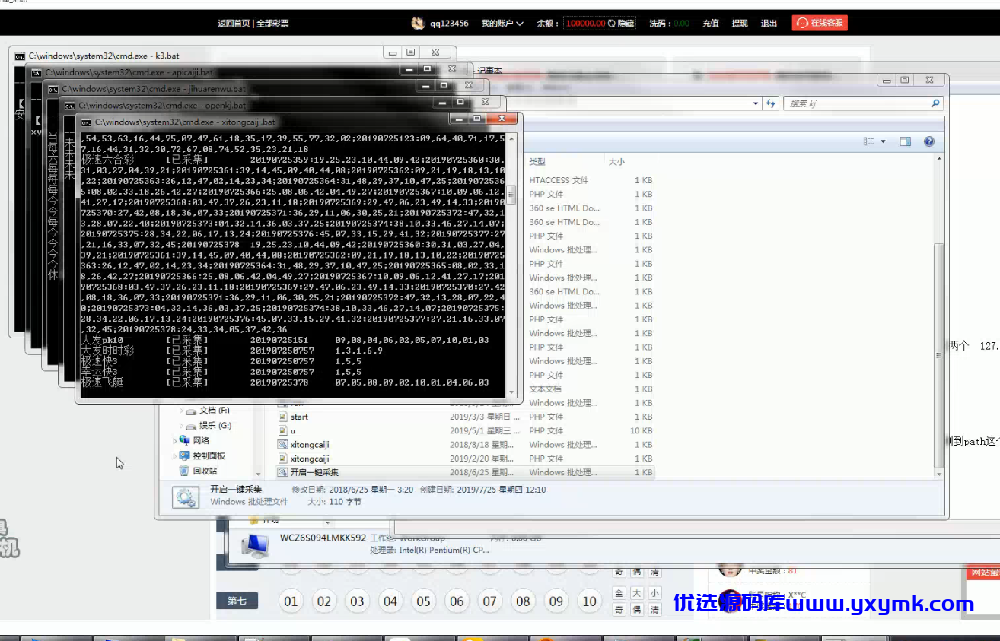Click the start PHP file icon
The height and width of the screenshot is (641, 1000).
coord(283,417)
